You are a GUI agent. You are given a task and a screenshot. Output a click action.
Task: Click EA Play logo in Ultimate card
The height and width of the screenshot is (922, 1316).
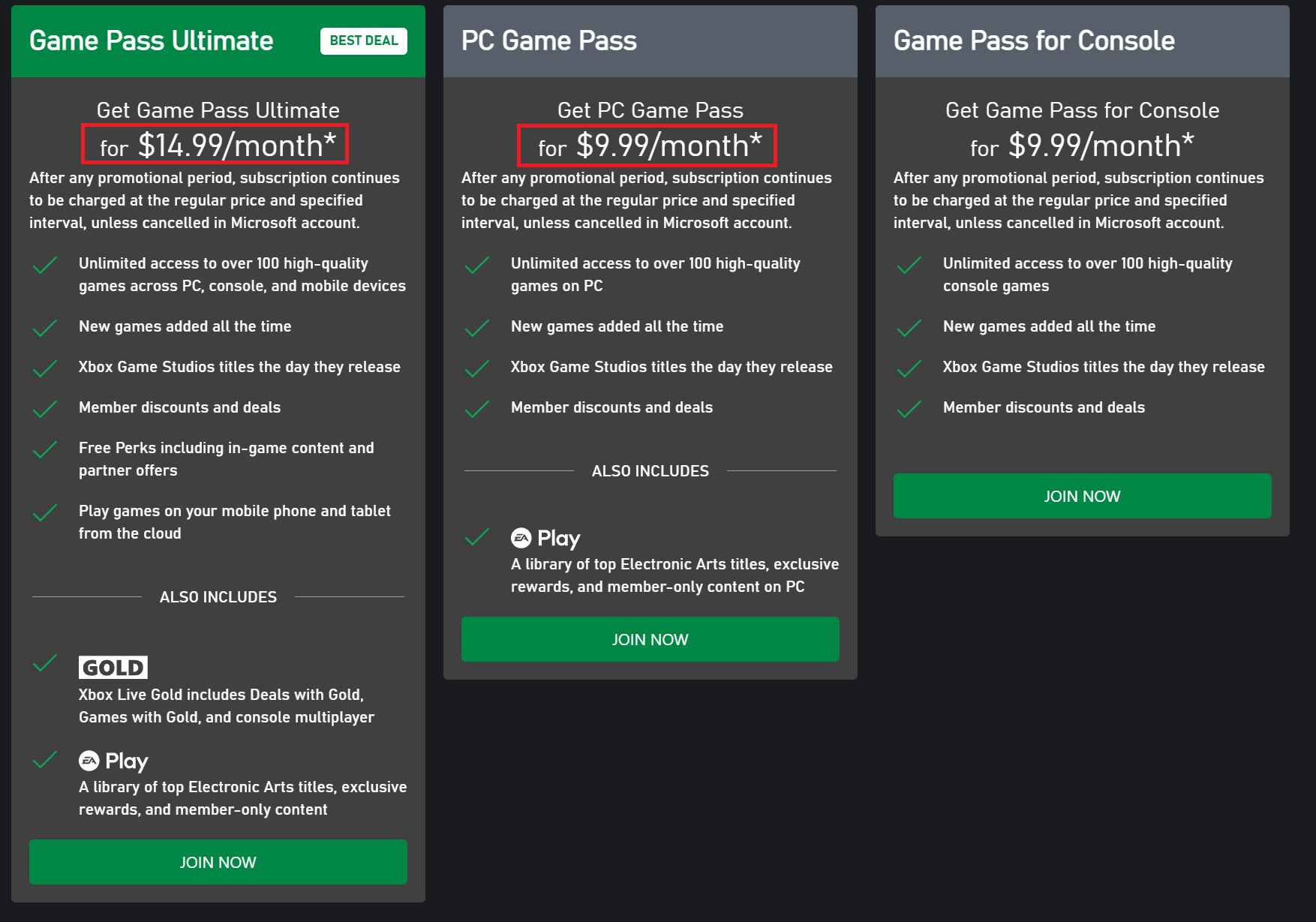113,761
